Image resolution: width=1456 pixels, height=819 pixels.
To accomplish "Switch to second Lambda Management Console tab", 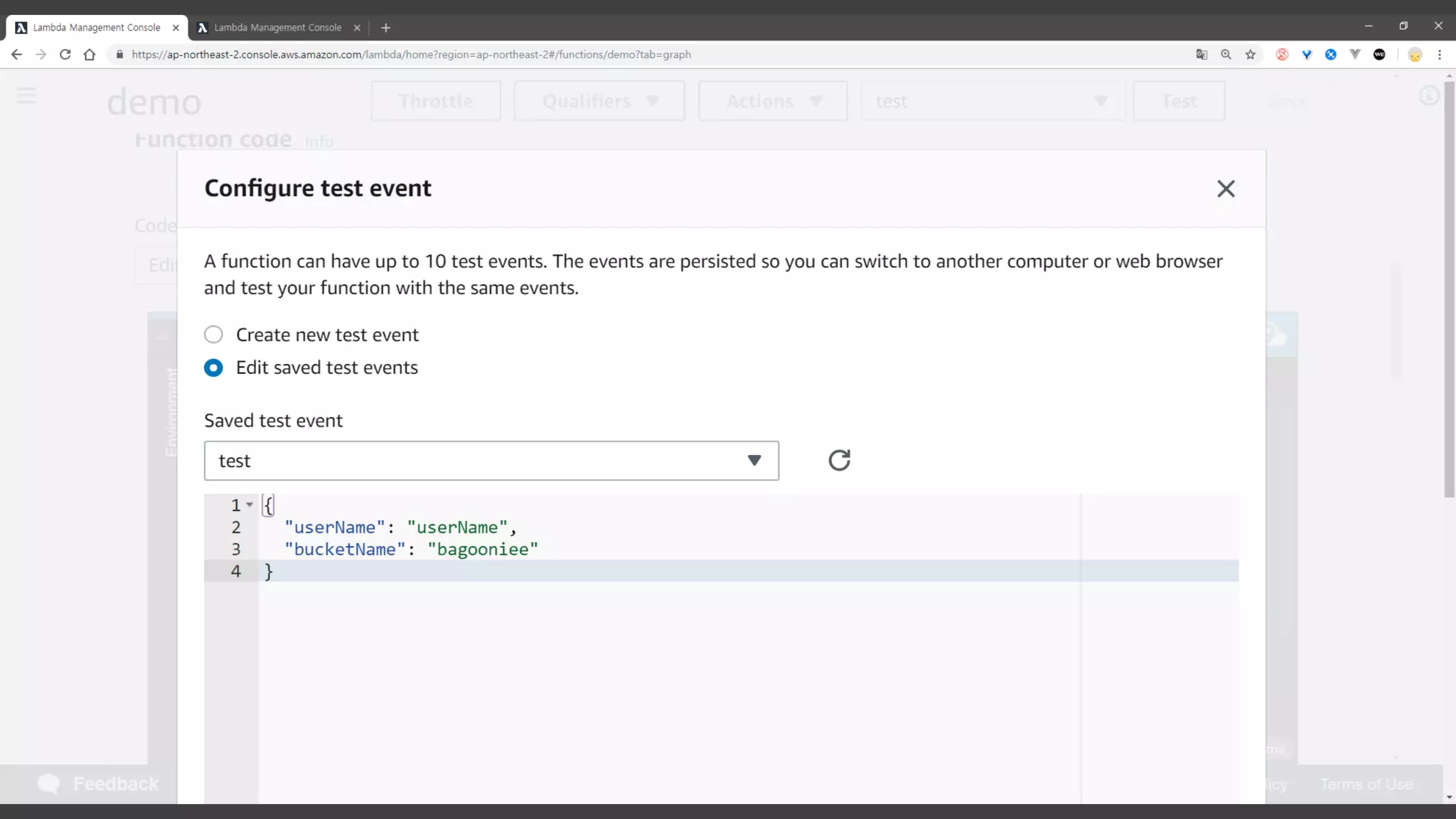I will (277, 28).
